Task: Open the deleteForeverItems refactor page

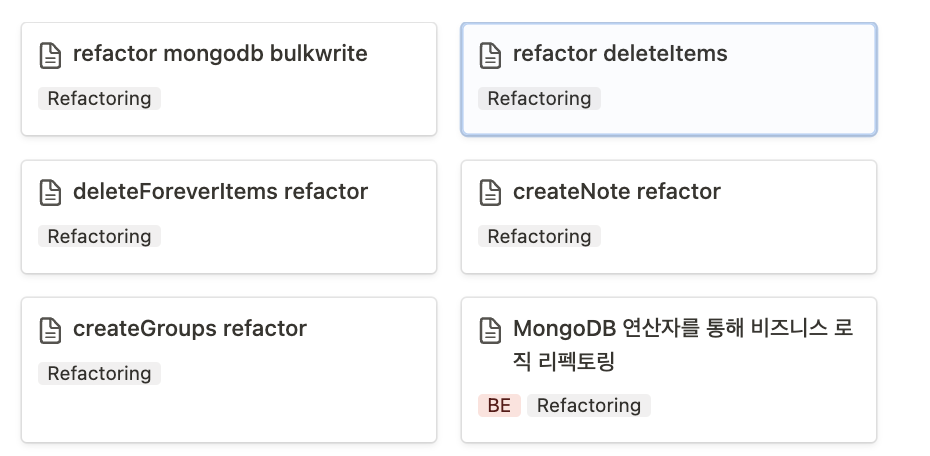Action: (220, 191)
